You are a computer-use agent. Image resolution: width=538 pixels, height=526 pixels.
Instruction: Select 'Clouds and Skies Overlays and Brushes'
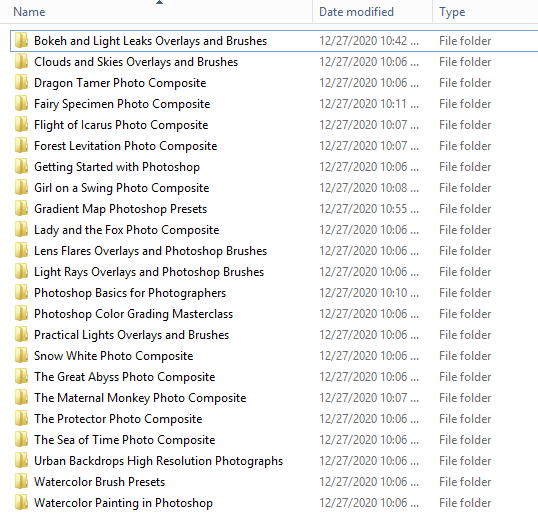click(x=136, y=62)
